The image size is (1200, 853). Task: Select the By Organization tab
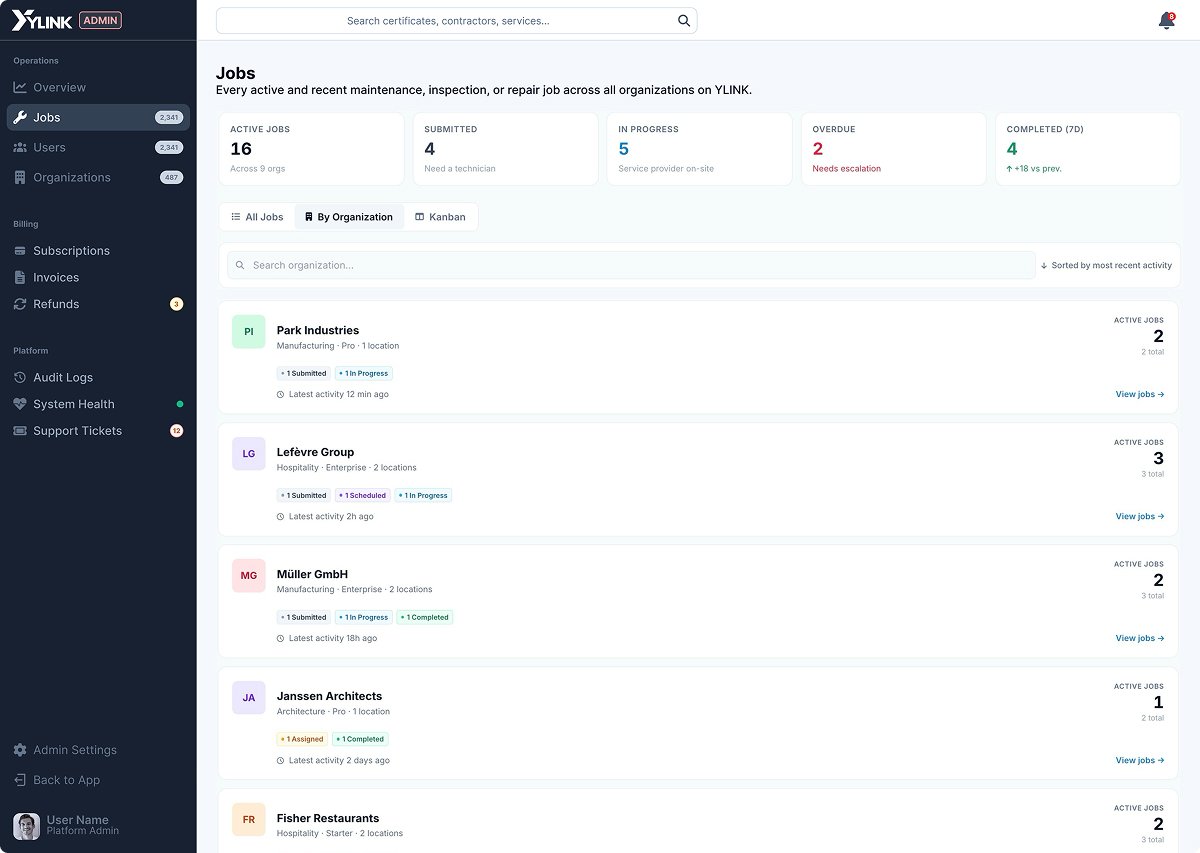click(349, 217)
